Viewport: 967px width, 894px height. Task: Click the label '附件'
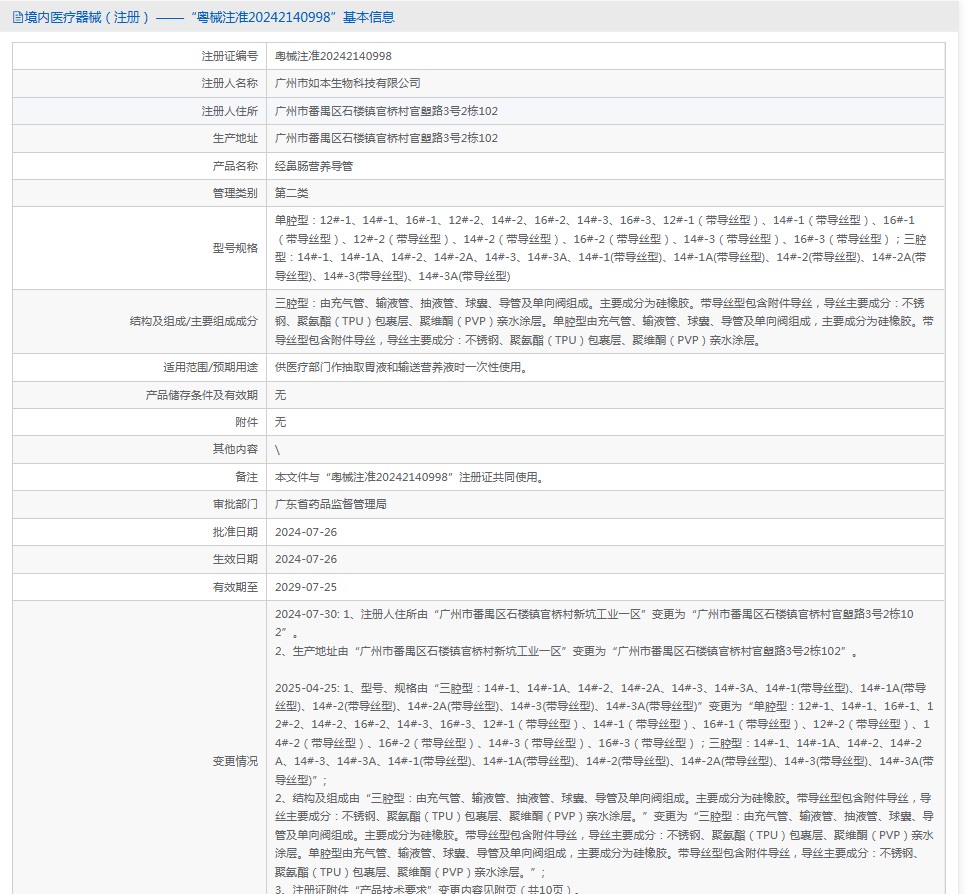246,422
